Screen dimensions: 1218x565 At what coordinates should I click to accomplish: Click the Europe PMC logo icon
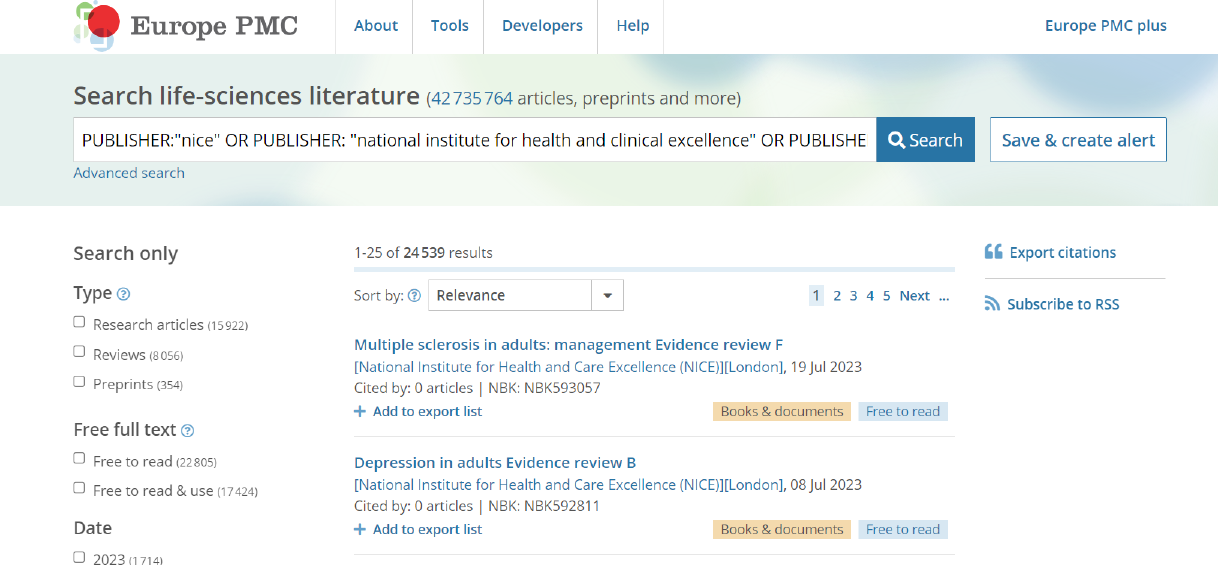[x=98, y=26]
